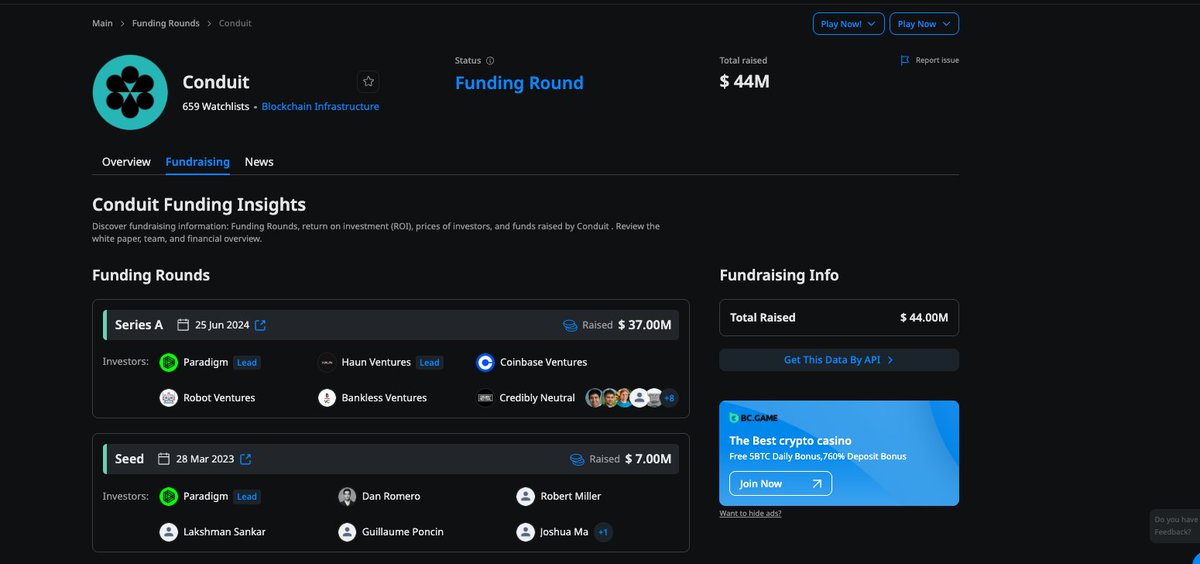The image size is (1200, 564).
Task: Open the Blockchain Infrastructure category link
Action: pyautogui.click(x=320, y=106)
